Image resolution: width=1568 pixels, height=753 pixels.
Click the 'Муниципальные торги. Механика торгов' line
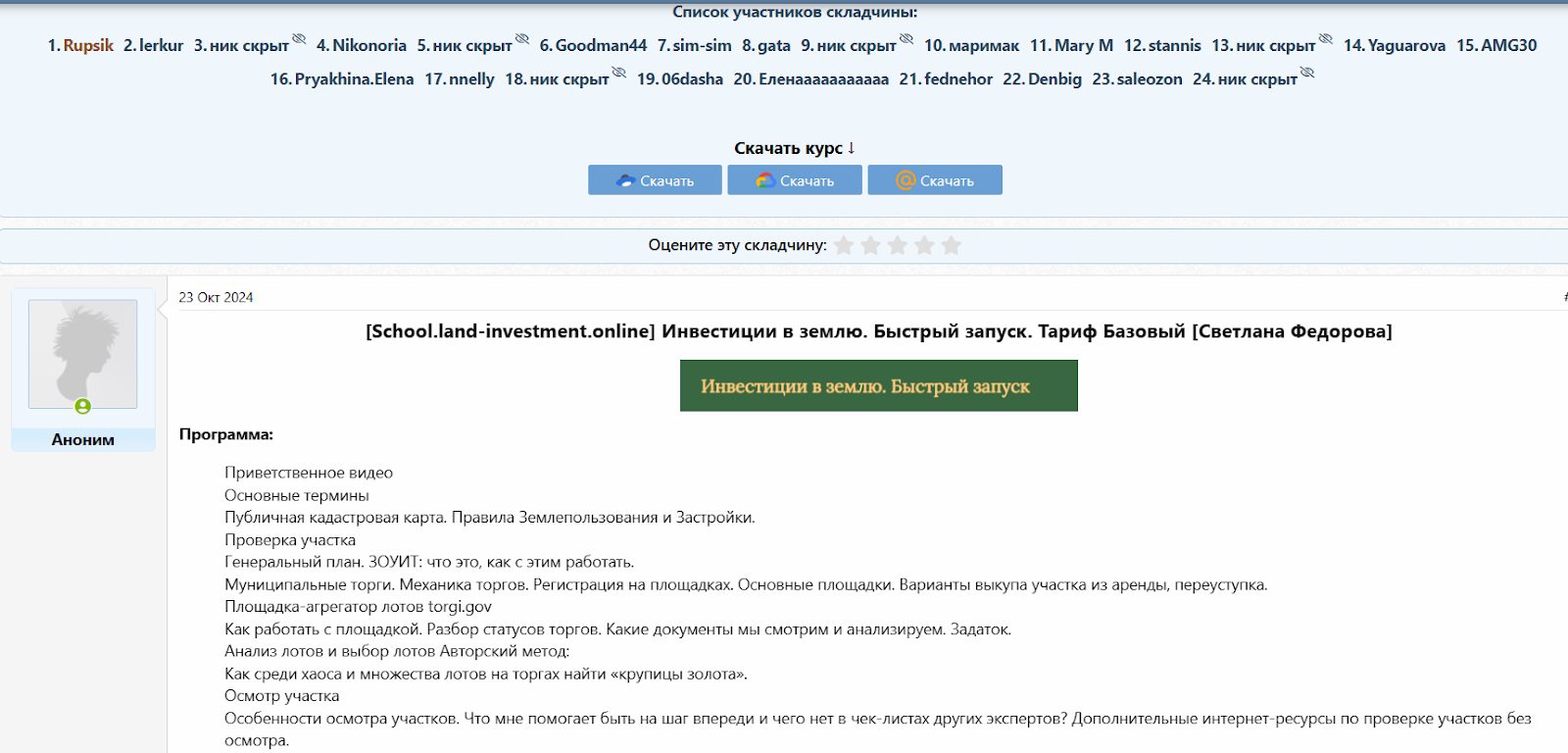click(x=746, y=584)
